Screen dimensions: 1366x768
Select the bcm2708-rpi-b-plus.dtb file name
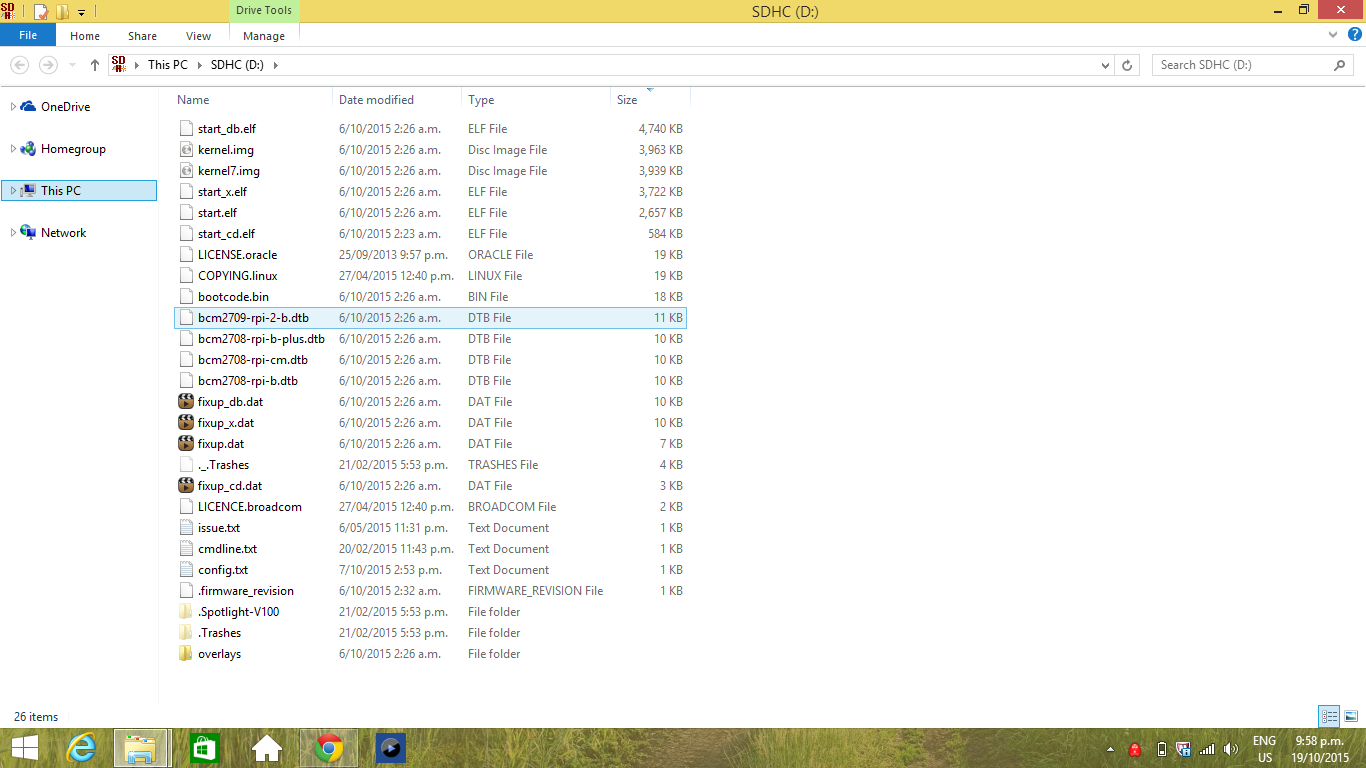(261, 339)
